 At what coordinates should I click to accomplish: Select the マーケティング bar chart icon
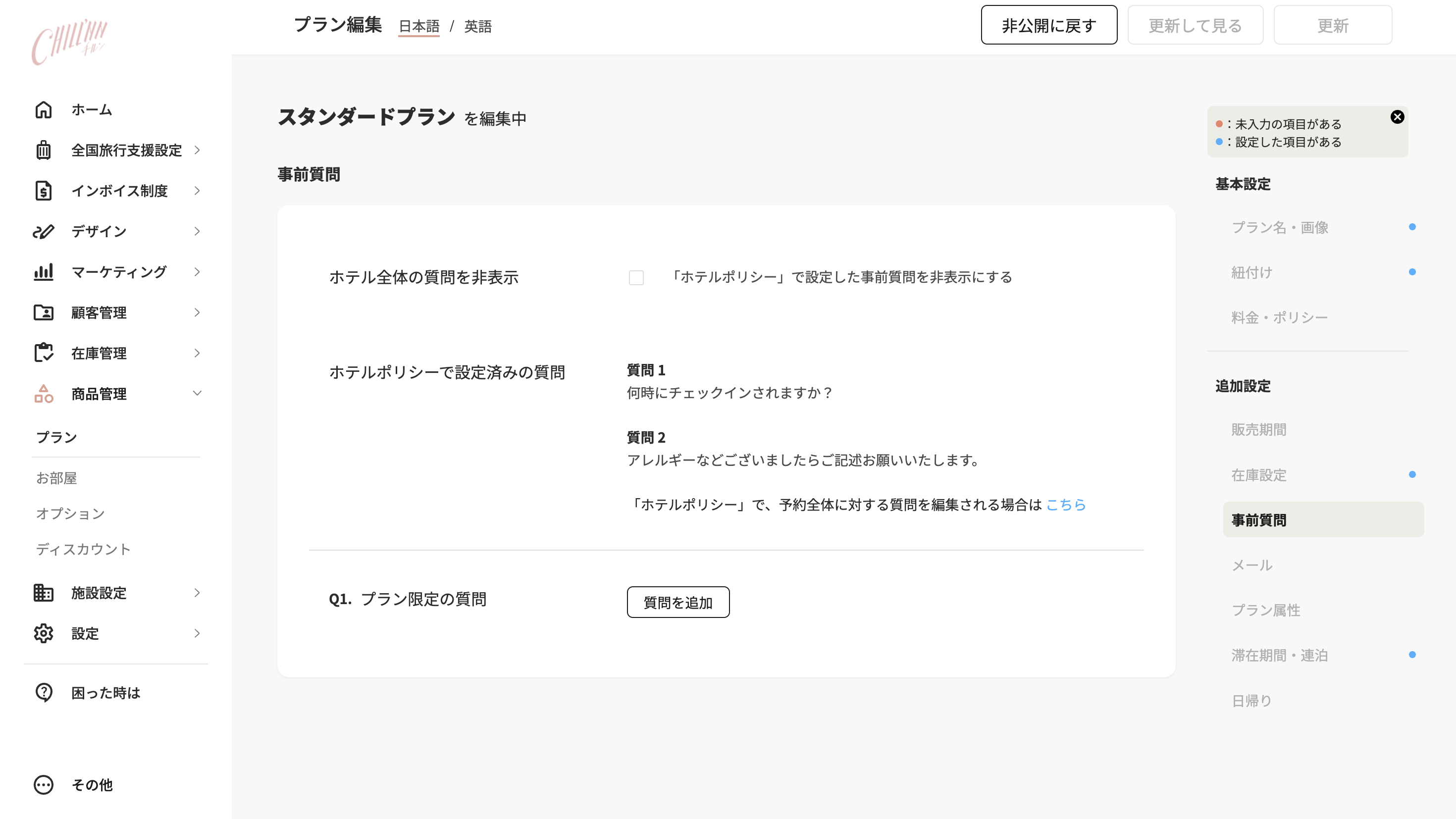pyautogui.click(x=44, y=272)
